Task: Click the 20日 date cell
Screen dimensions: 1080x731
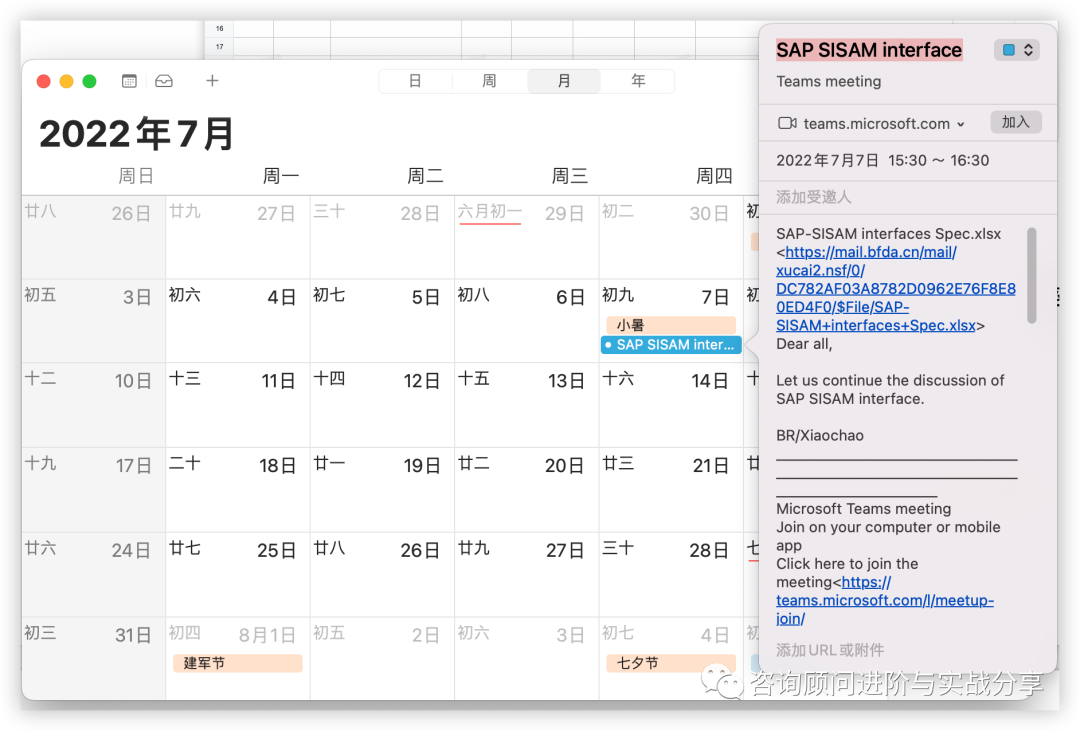Action: pyautogui.click(x=526, y=490)
